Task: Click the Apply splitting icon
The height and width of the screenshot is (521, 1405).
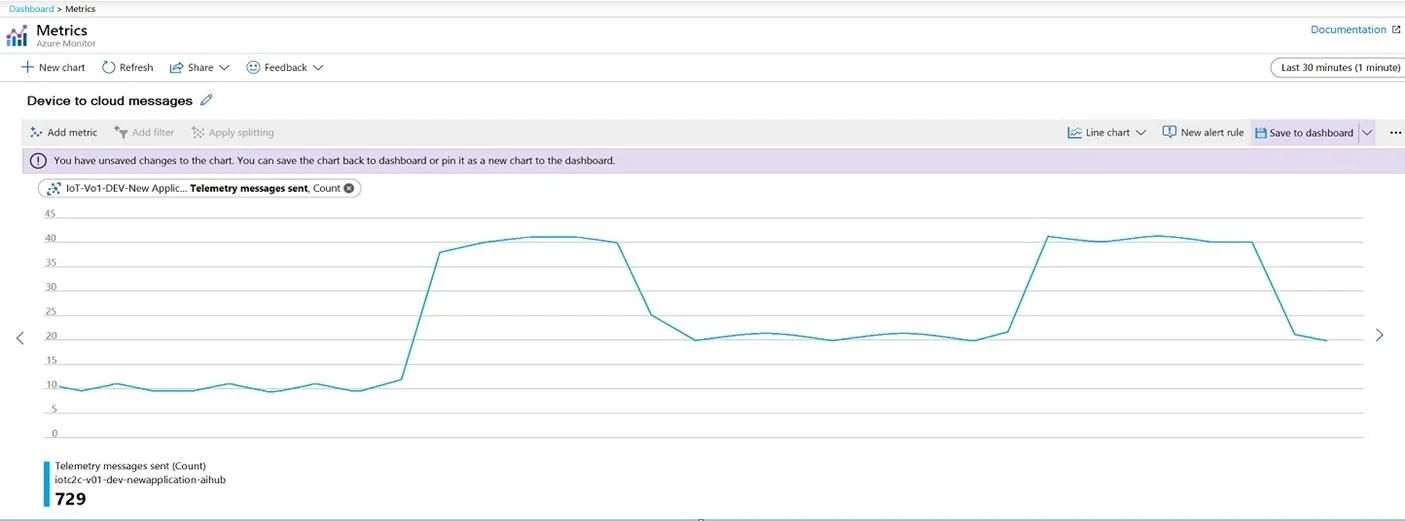Action: pos(198,132)
